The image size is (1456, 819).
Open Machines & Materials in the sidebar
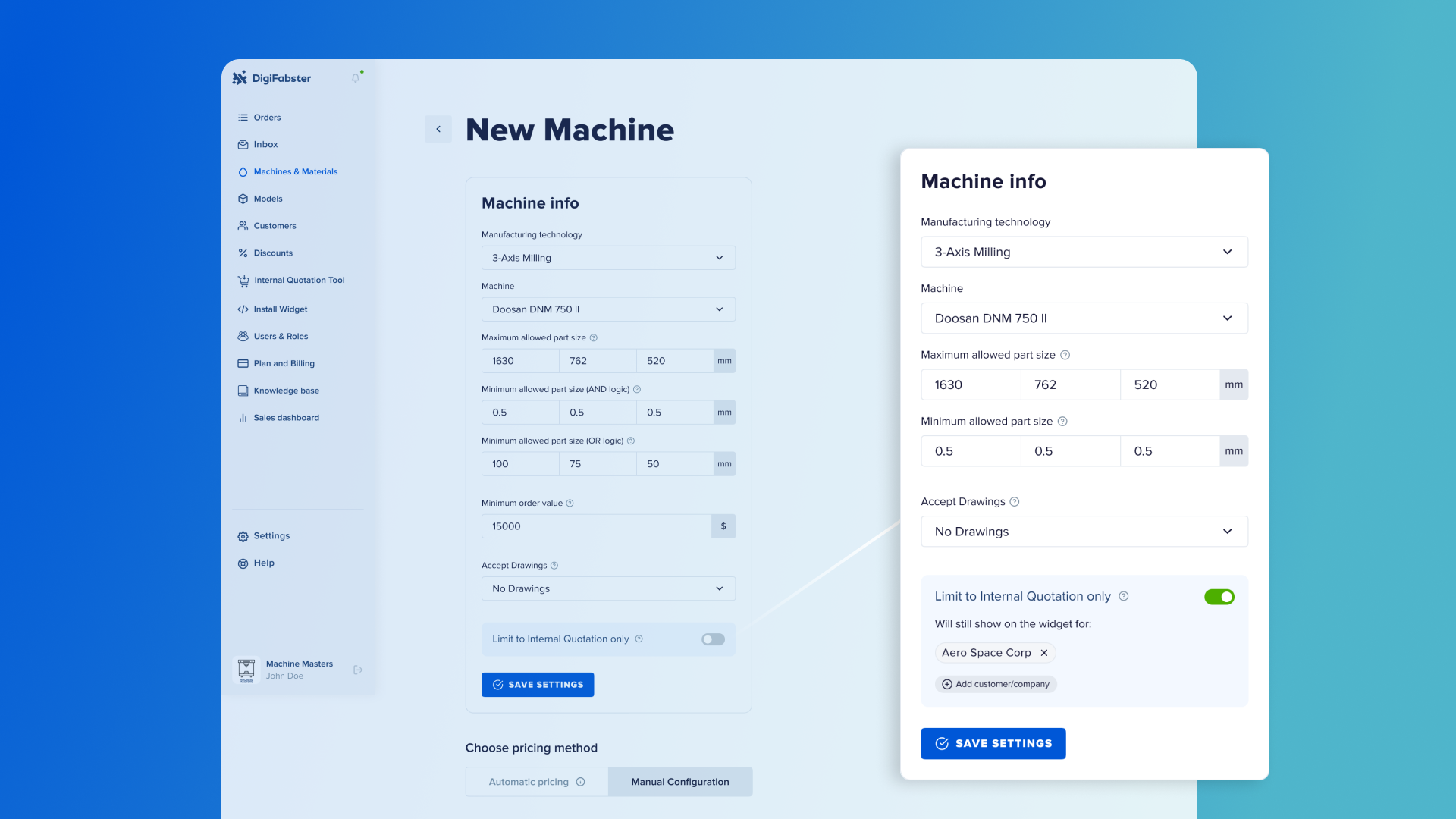click(295, 172)
